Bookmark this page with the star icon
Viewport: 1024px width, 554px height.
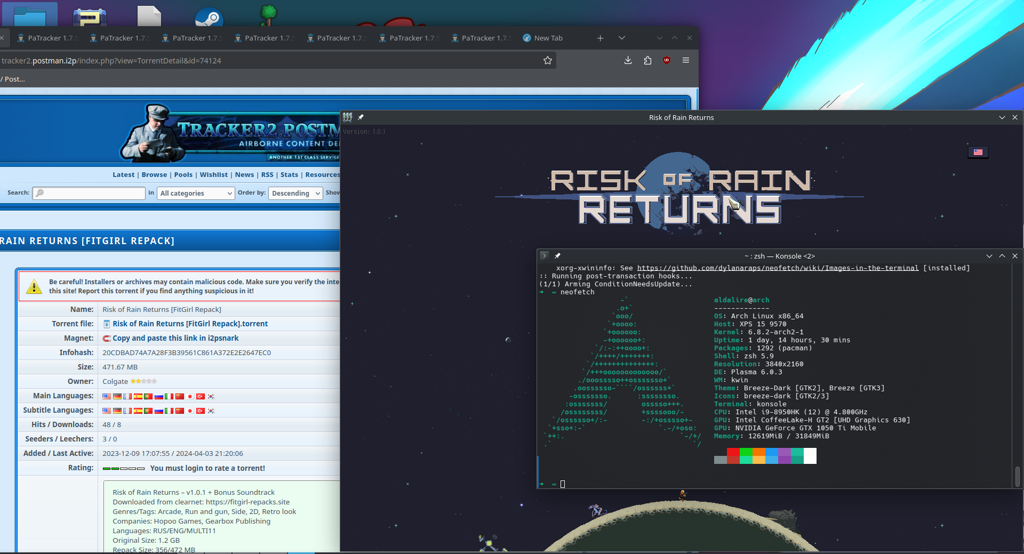[547, 61]
